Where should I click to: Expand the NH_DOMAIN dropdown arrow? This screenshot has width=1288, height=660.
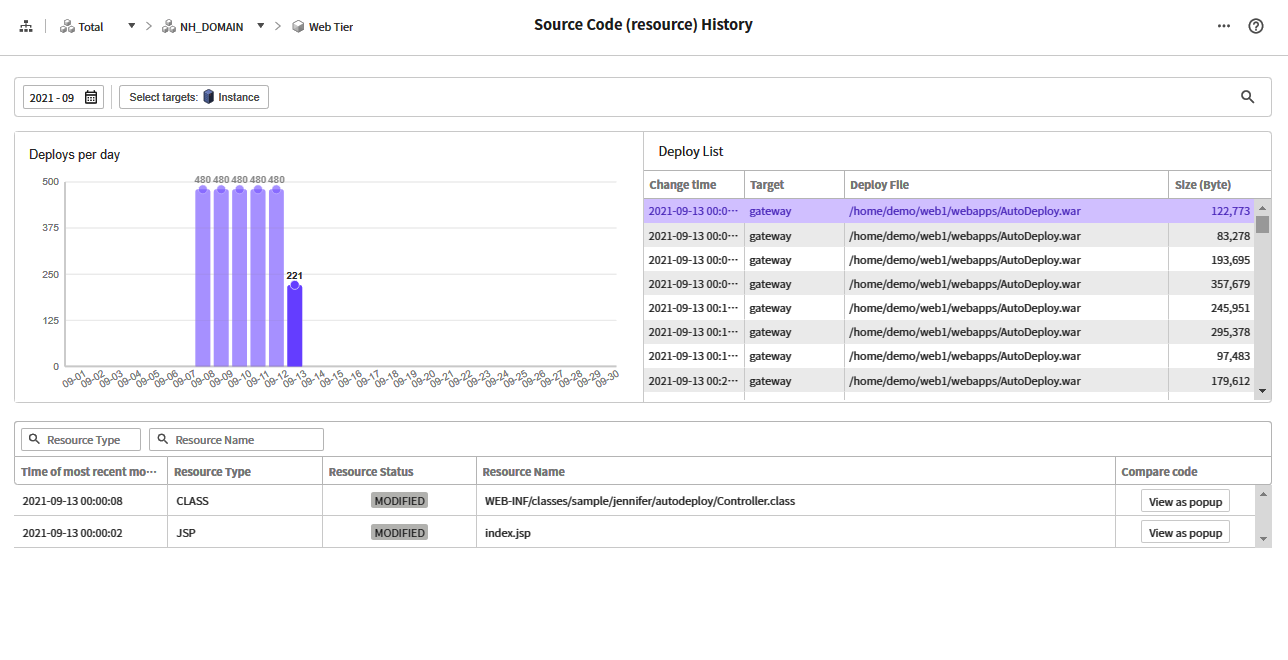[x=261, y=26]
